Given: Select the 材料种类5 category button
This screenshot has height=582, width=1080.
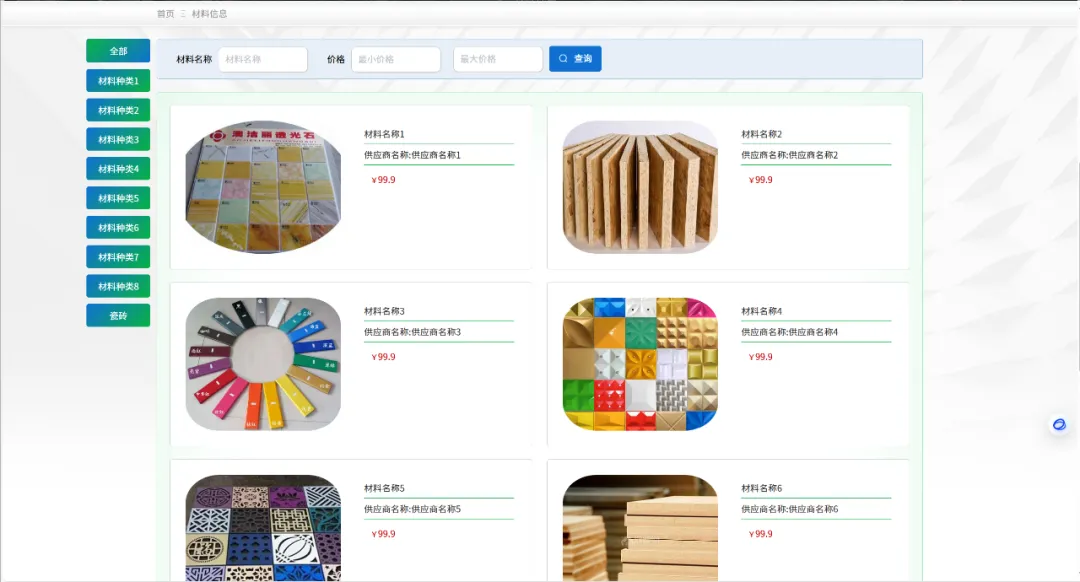Looking at the screenshot, I should click(x=118, y=198).
